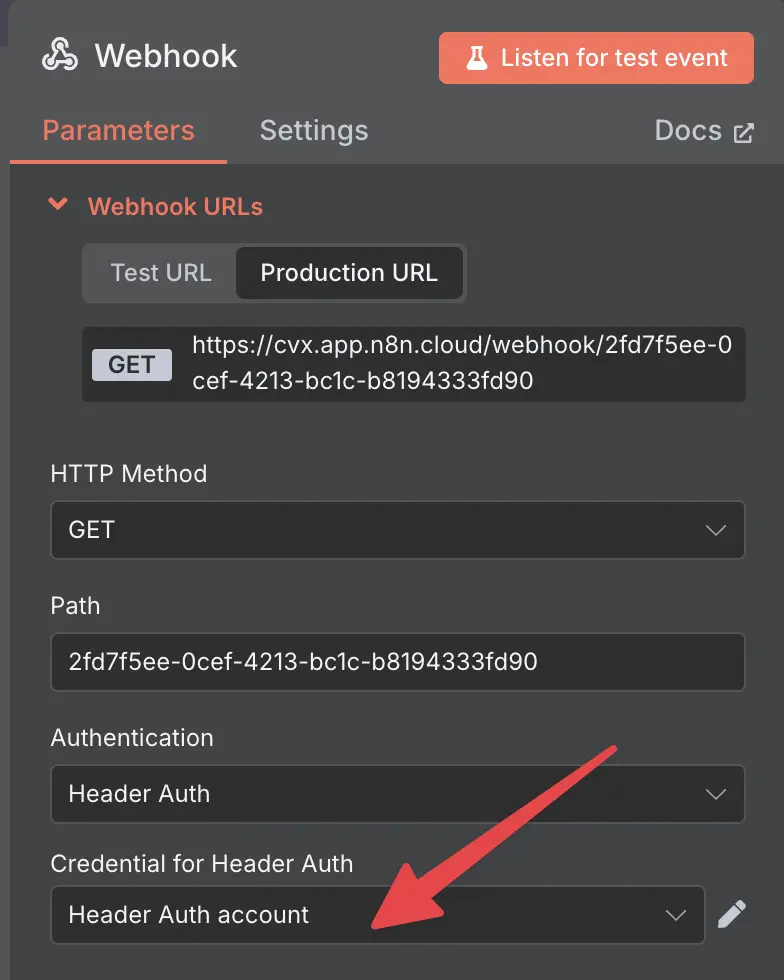Switch to the Settings tab

[314, 131]
